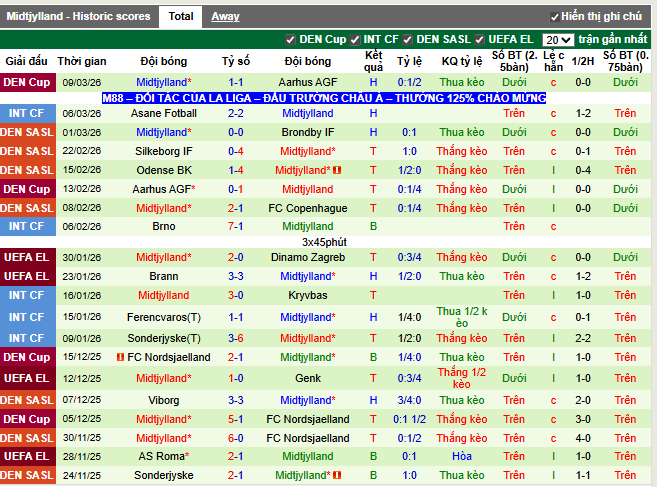The image size is (657, 487).
Task: Click the 5-1 score on 05/12/25
Action: coord(235,419)
